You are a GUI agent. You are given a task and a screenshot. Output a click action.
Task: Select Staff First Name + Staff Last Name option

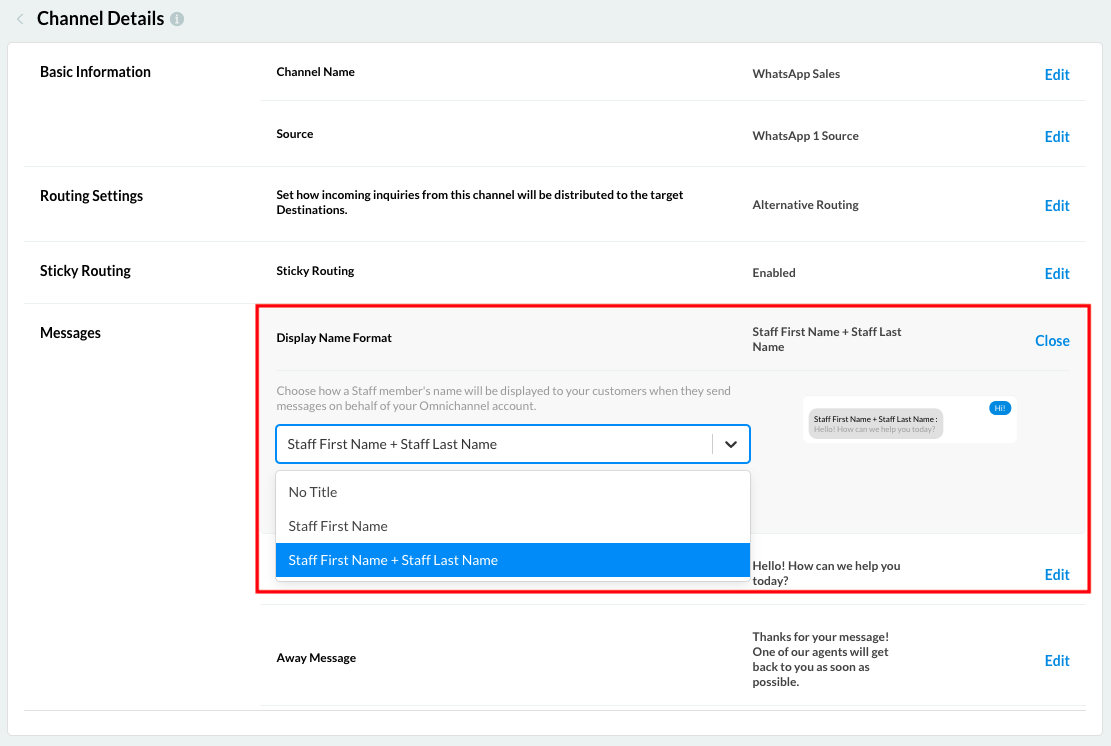pos(512,560)
